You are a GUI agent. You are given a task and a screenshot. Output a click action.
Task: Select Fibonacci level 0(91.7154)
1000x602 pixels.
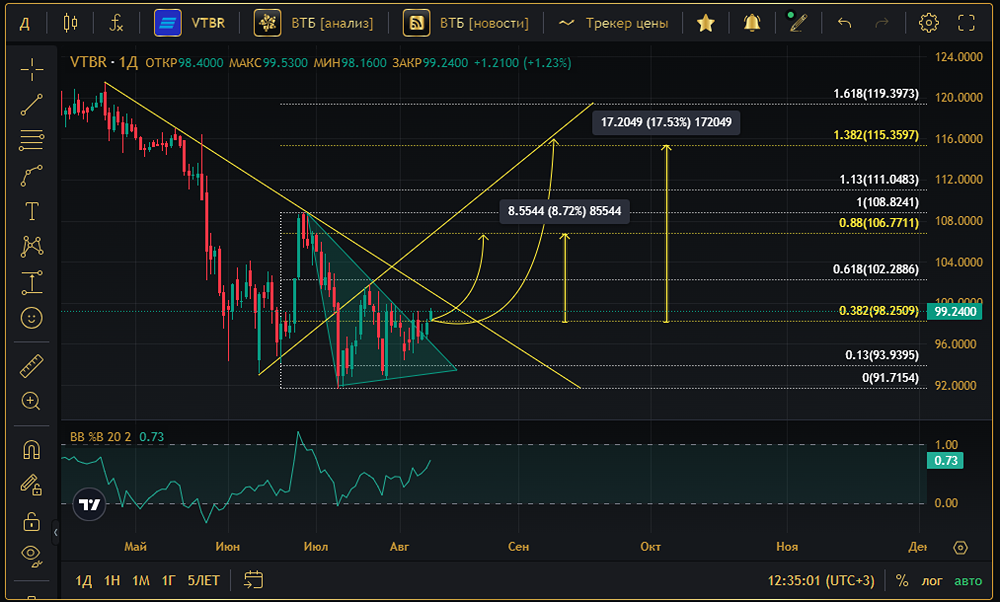890,378
